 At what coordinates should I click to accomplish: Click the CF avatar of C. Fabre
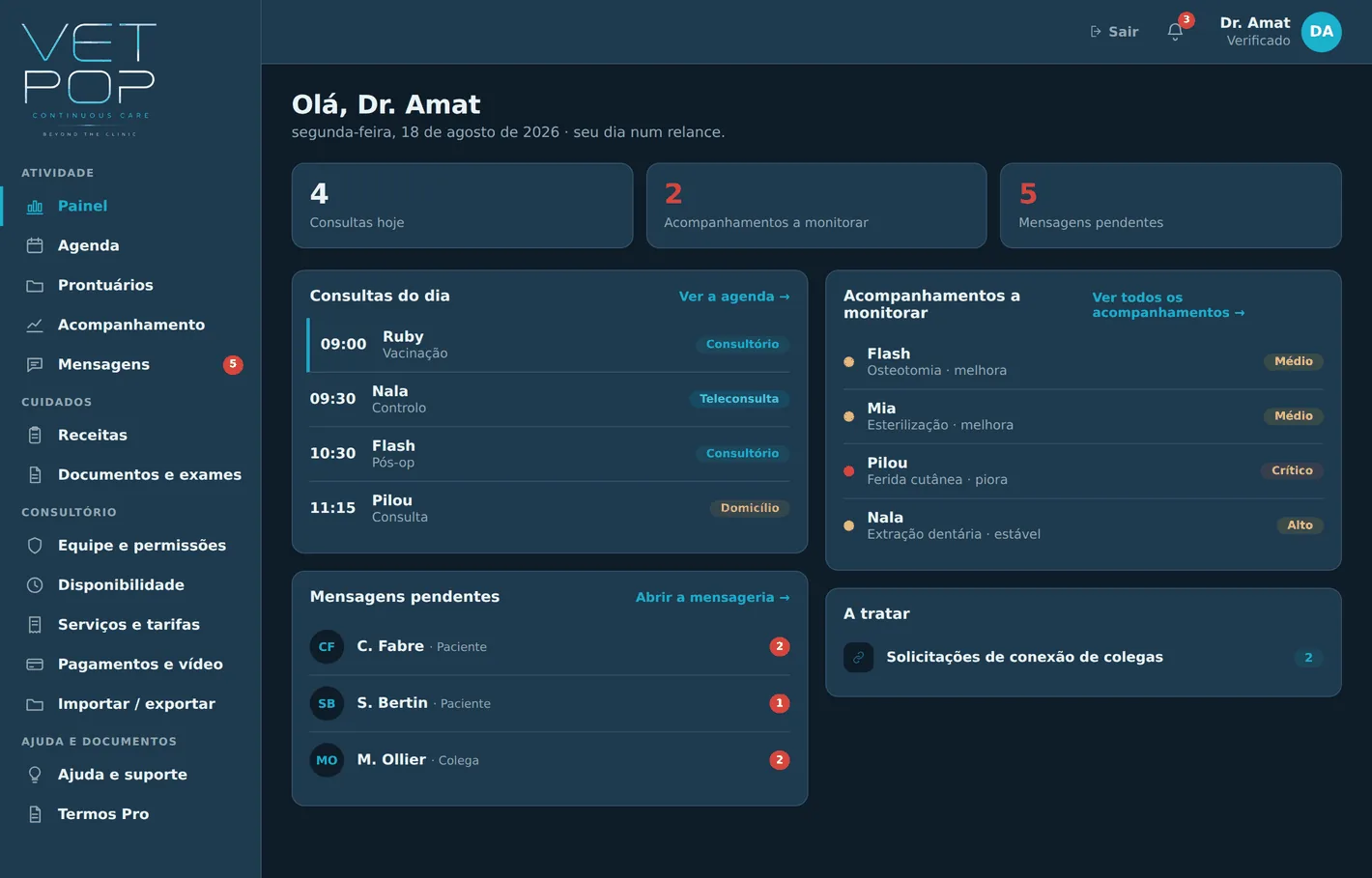(x=327, y=646)
